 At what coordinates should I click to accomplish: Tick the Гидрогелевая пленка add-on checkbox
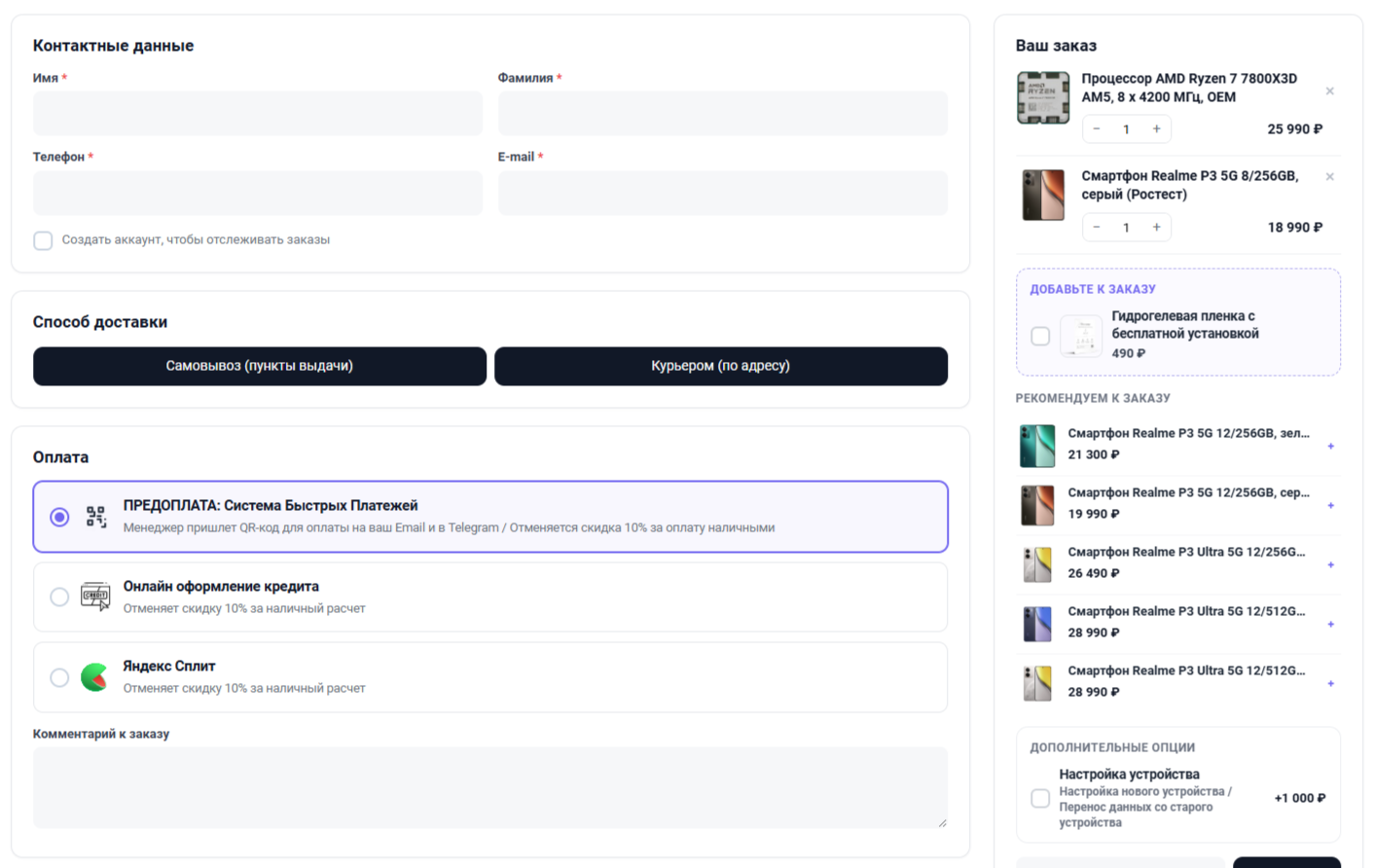[x=1040, y=336]
